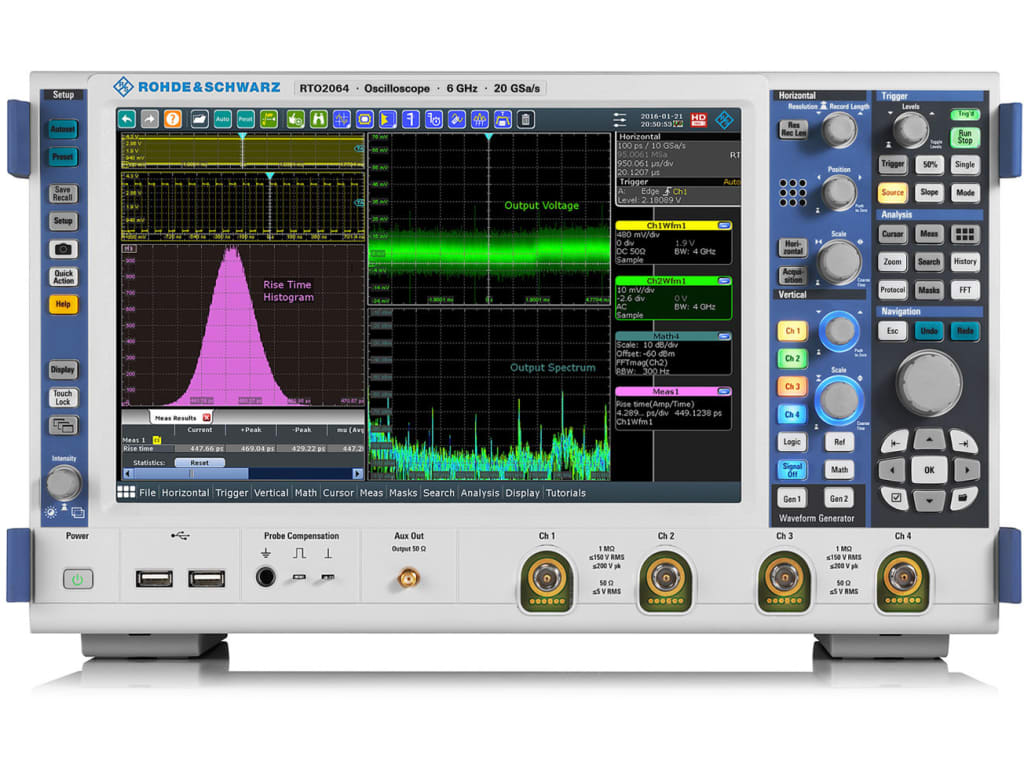Minimize the Ch1Wfm1 signal box

click(723, 226)
